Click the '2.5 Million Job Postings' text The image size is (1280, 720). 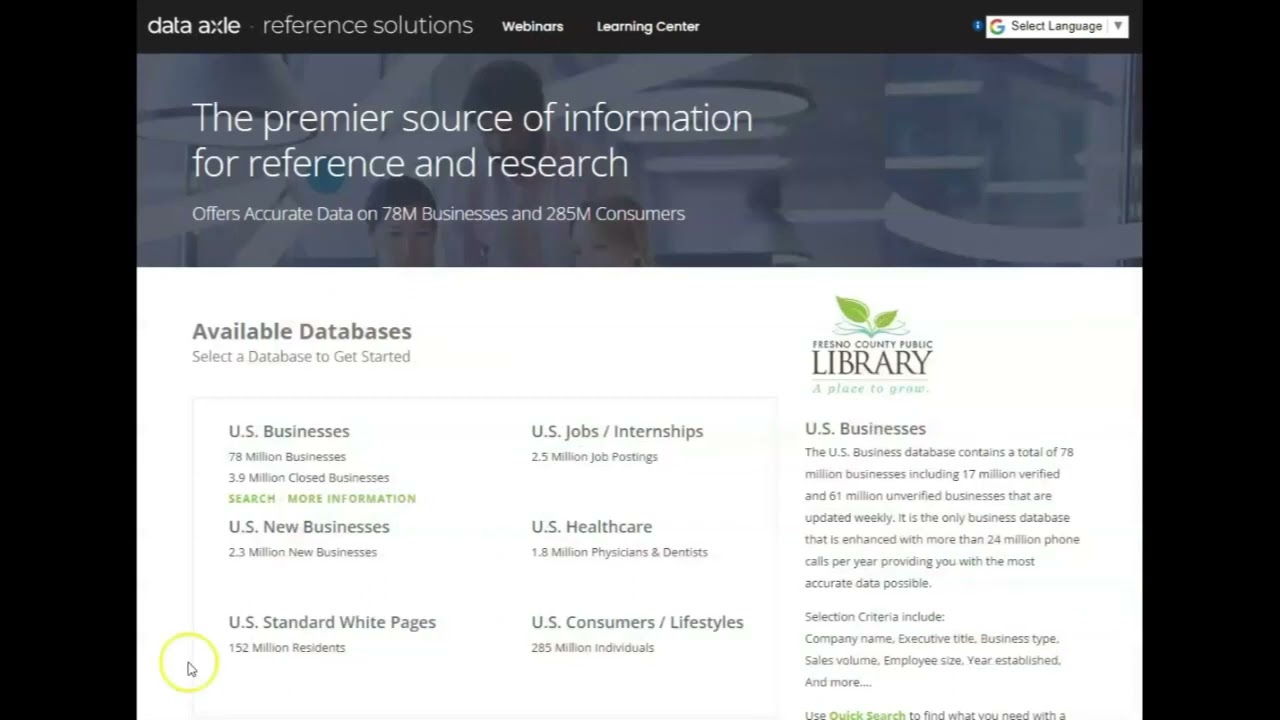click(594, 457)
